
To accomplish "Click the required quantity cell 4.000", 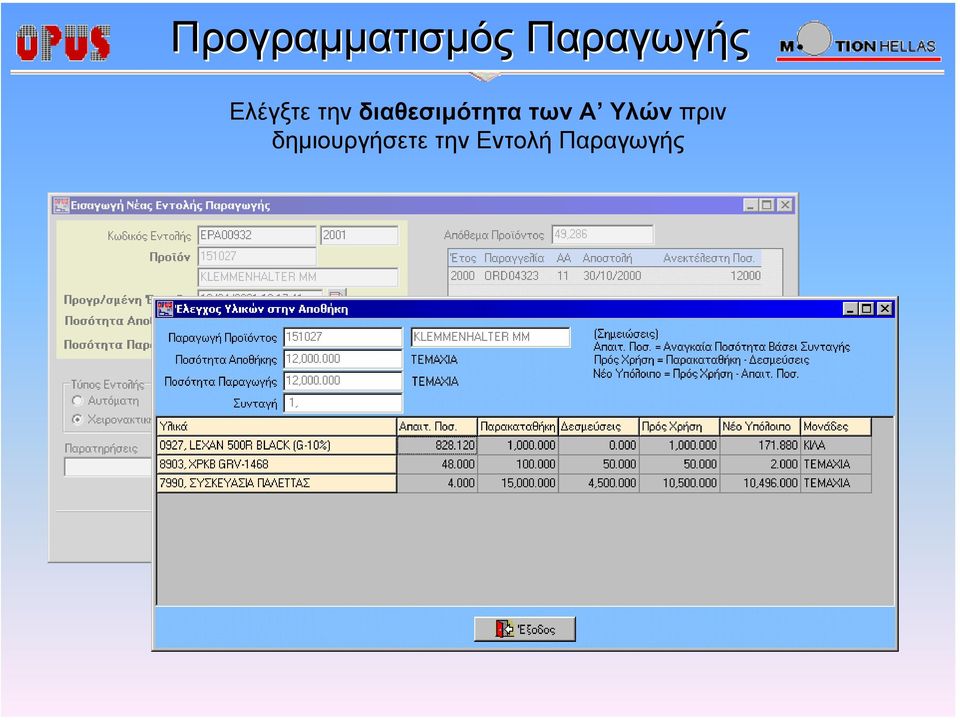I will tap(437, 483).
